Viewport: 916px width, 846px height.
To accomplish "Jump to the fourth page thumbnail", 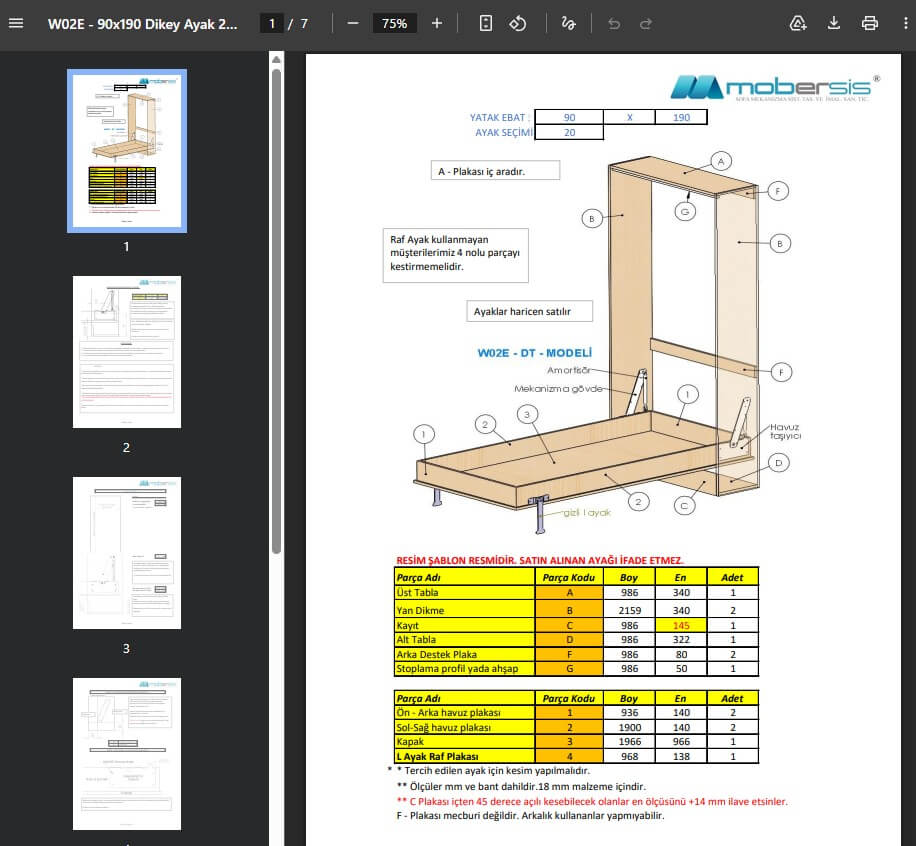I will coord(127,754).
